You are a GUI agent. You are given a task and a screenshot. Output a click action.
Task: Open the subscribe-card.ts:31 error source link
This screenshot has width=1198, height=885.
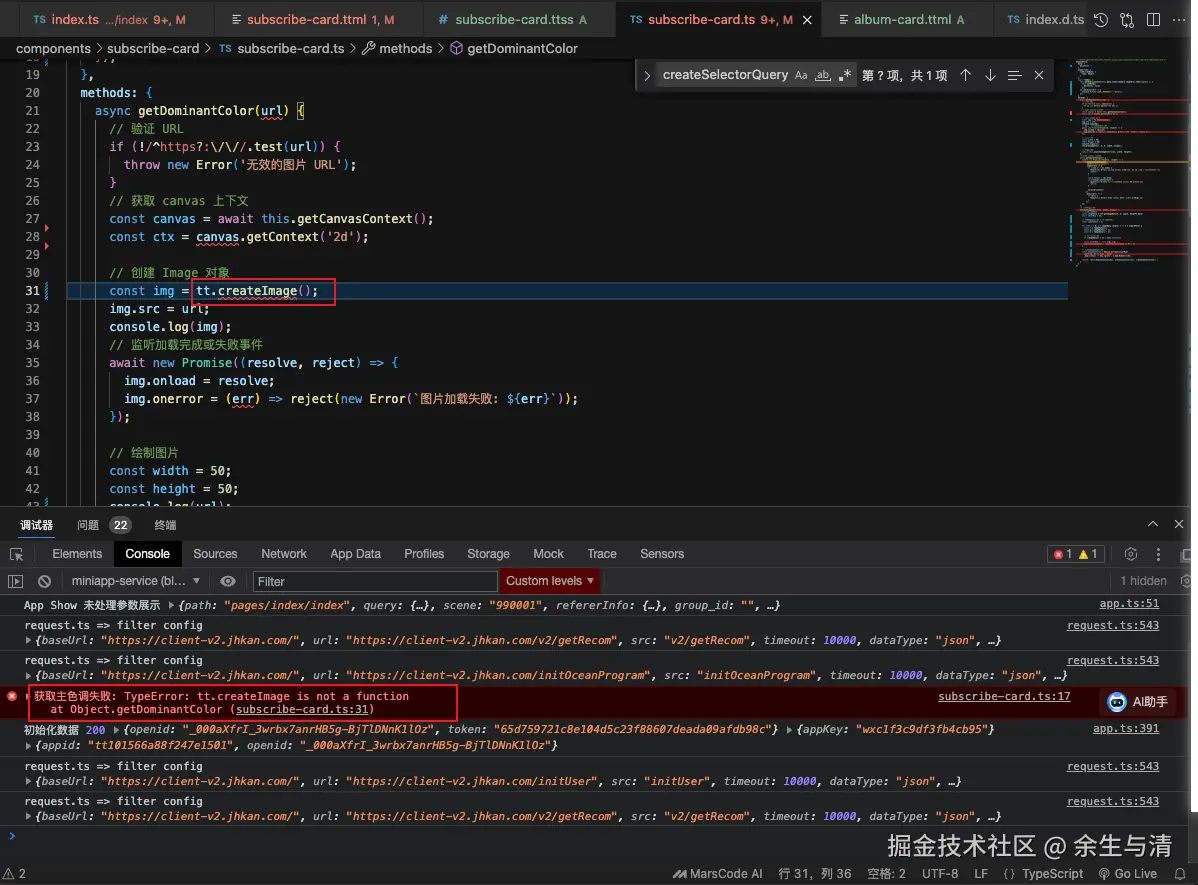tap(303, 709)
